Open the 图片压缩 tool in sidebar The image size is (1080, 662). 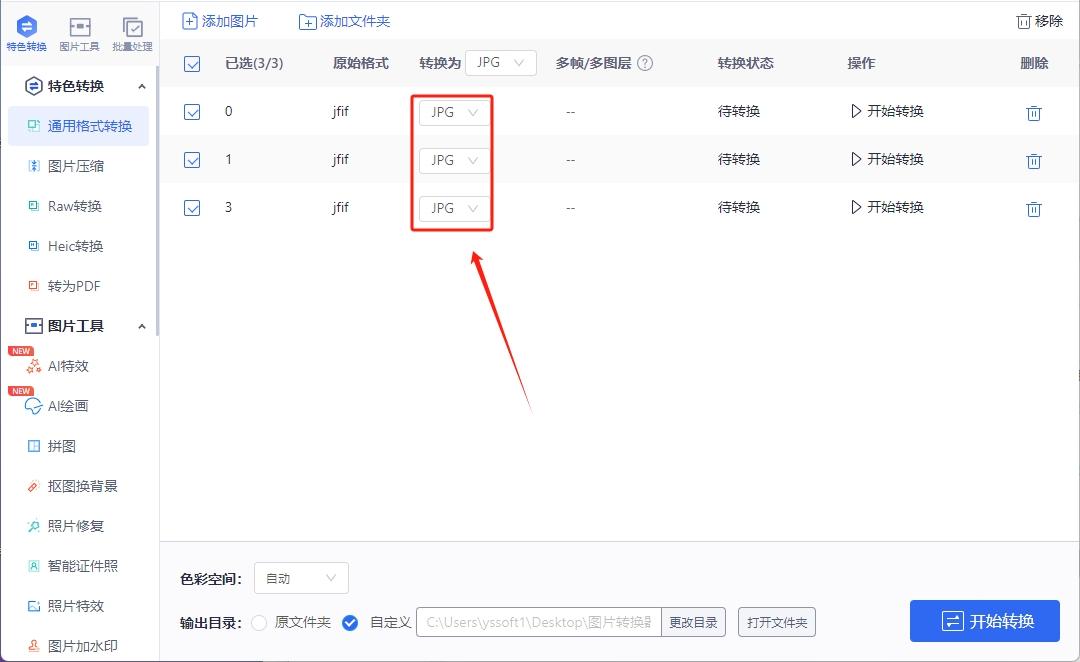point(75,166)
